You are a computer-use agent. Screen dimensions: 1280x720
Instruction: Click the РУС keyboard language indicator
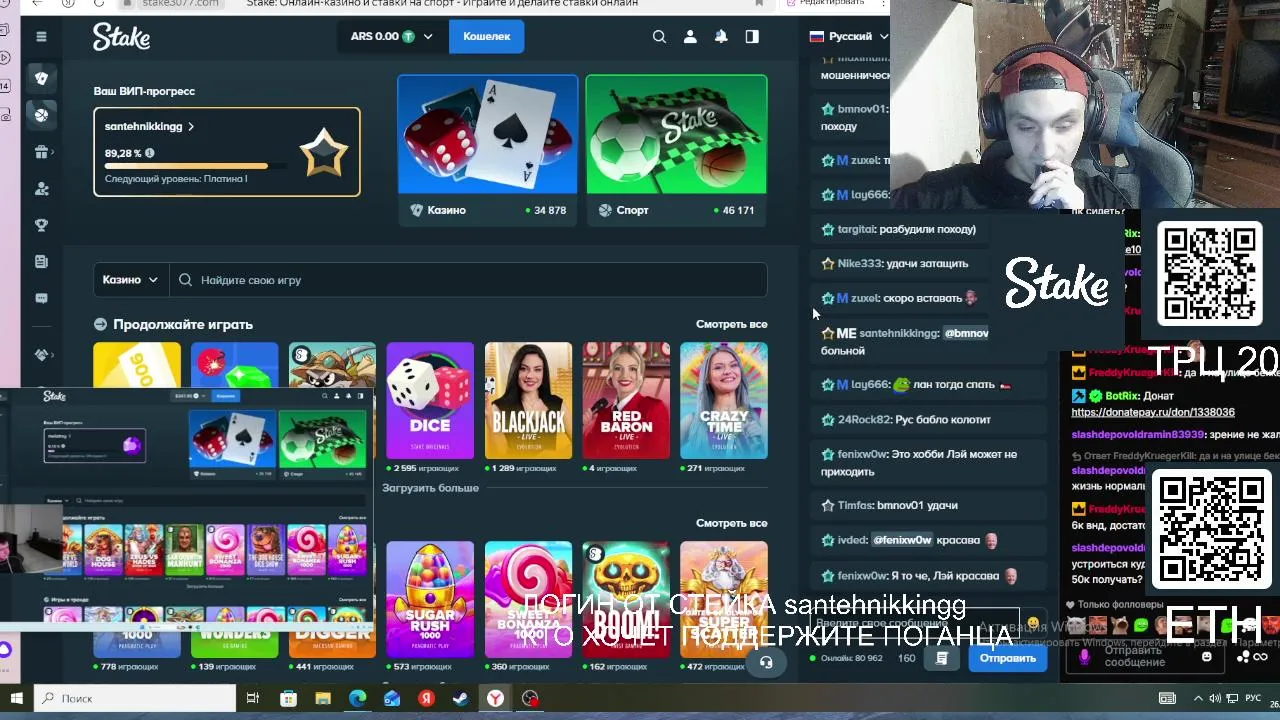pyautogui.click(x=1252, y=698)
